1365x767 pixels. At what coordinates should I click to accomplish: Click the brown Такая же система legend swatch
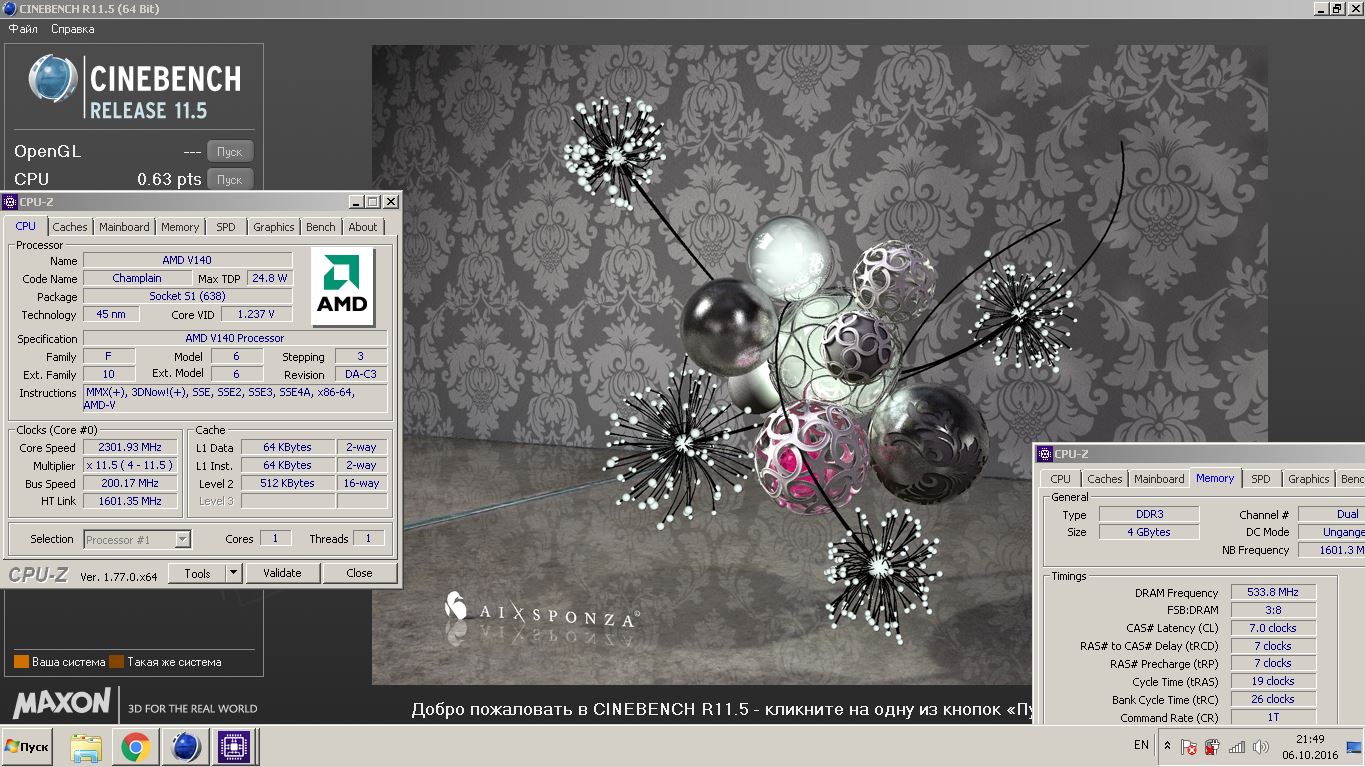click(x=116, y=662)
